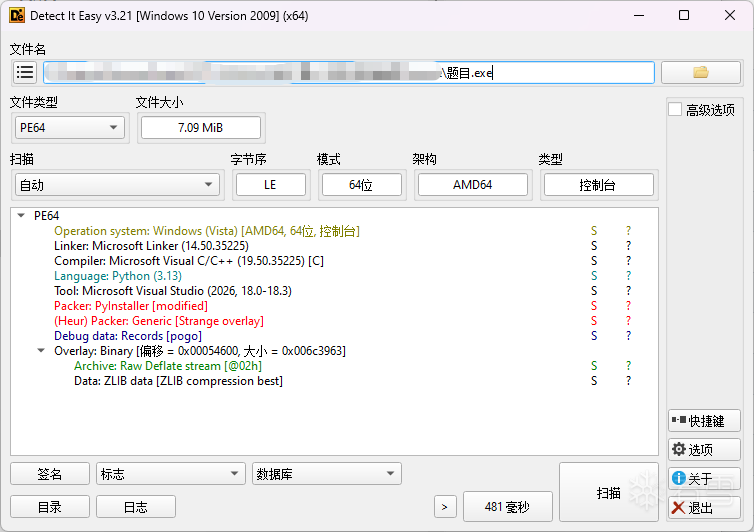Click the 日志 button
The width and height of the screenshot is (754, 532).
point(136,507)
